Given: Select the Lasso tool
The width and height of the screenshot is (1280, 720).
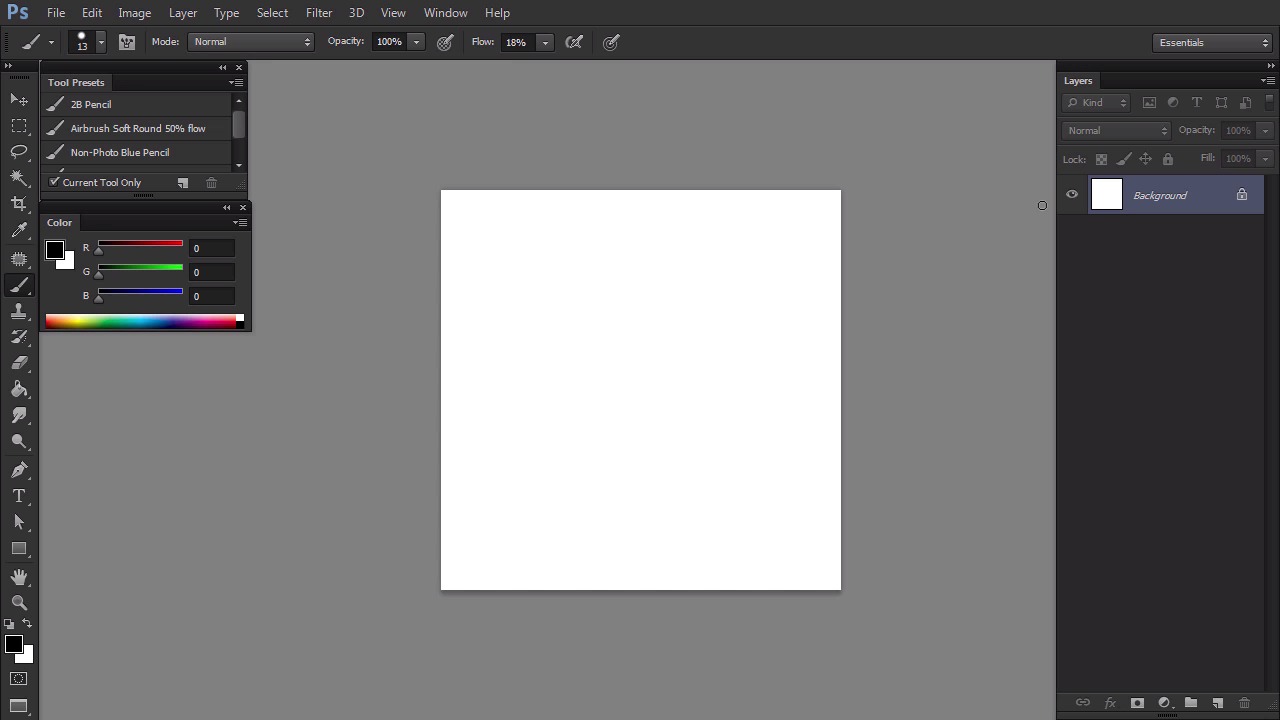Looking at the screenshot, I should 19,152.
